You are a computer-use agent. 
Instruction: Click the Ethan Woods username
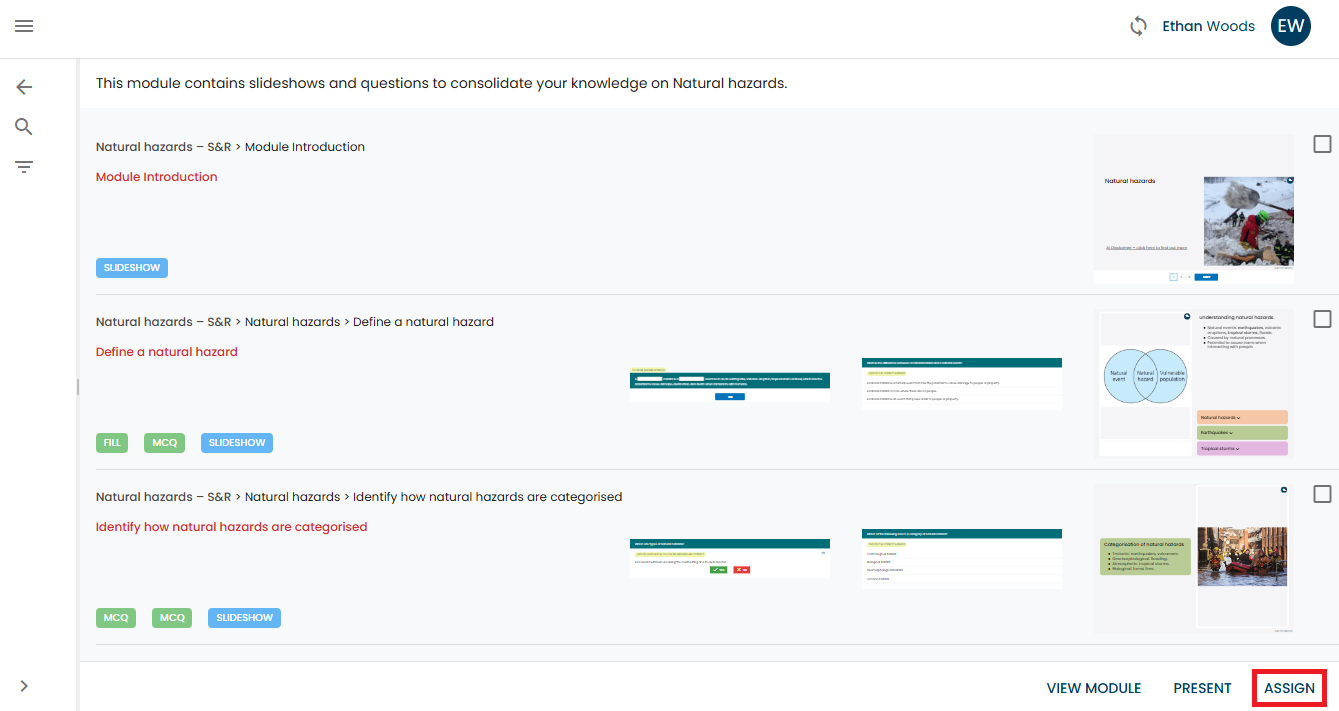pyautogui.click(x=1208, y=27)
